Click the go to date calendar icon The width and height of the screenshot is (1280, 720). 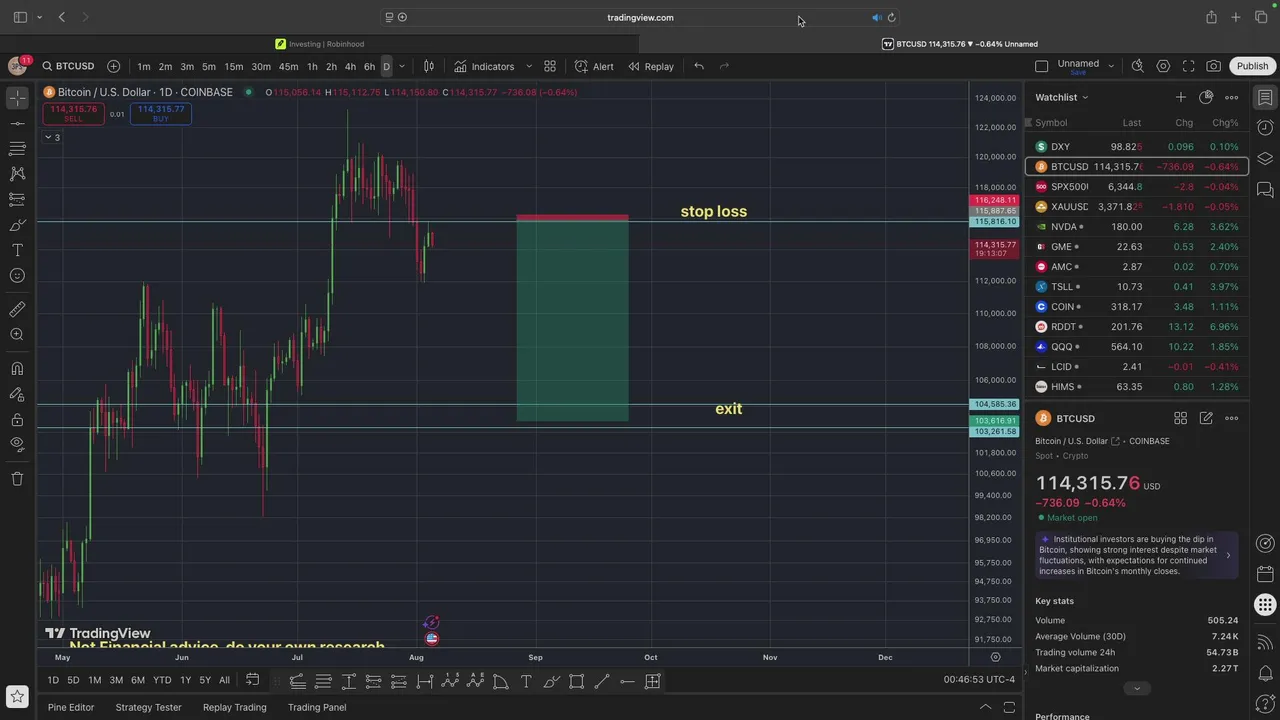pyautogui.click(x=253, y=680)
